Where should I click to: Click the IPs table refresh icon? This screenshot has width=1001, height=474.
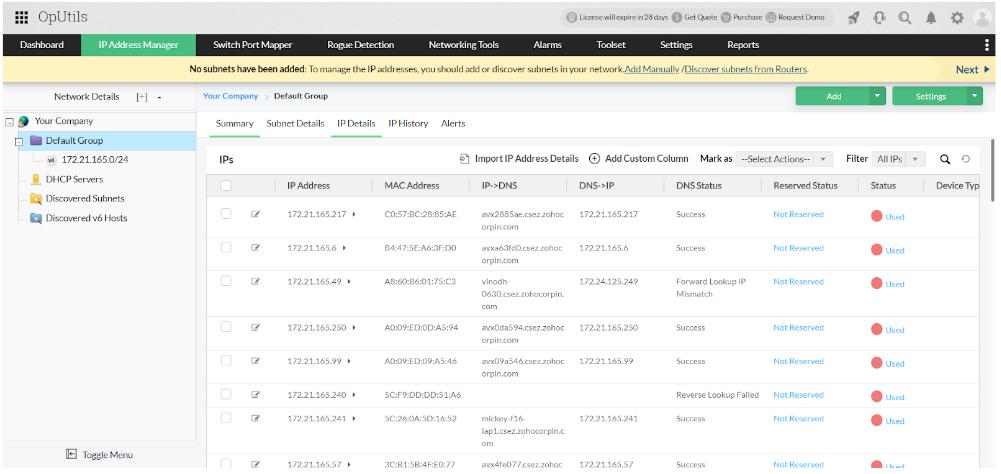[966, 159]
